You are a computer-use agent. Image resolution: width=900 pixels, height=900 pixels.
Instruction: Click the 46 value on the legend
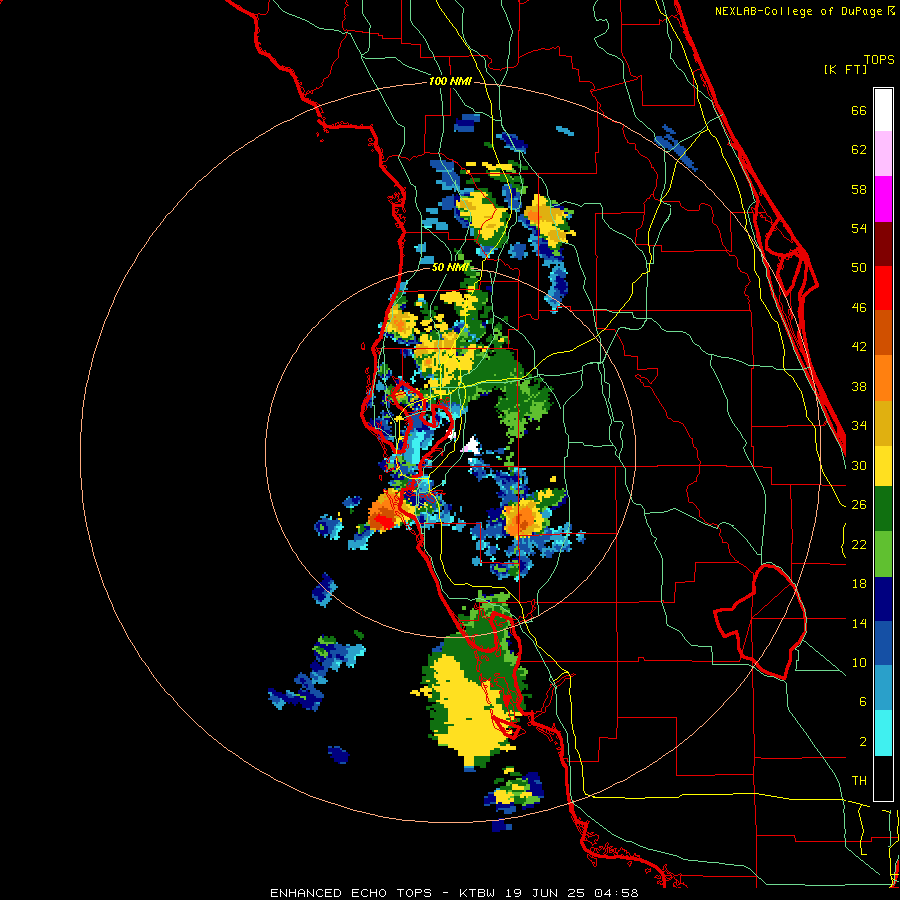859,308
